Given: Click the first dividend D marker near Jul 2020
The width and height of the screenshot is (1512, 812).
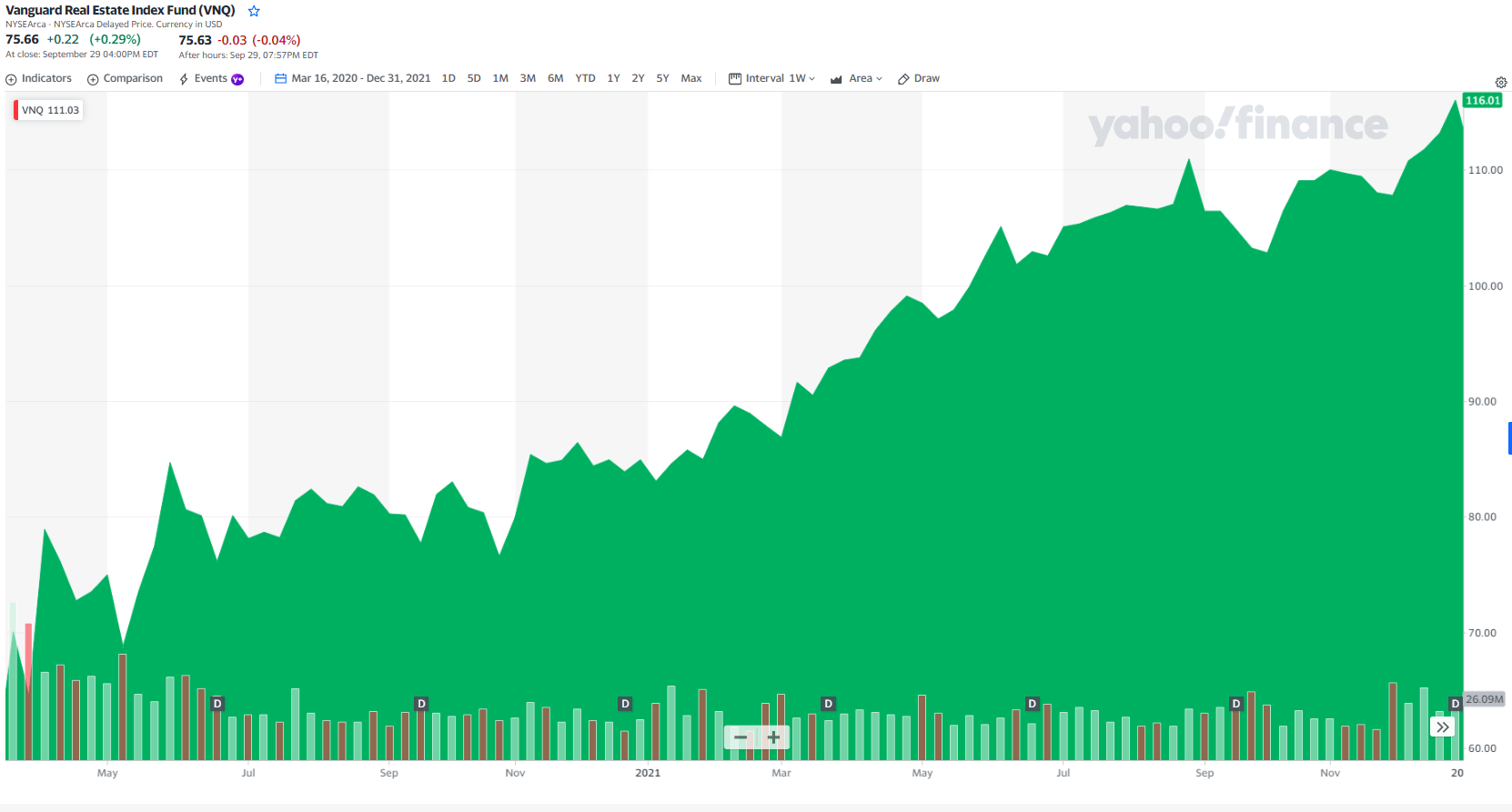Looking at the screenshot, I should [x=217, y=704].
